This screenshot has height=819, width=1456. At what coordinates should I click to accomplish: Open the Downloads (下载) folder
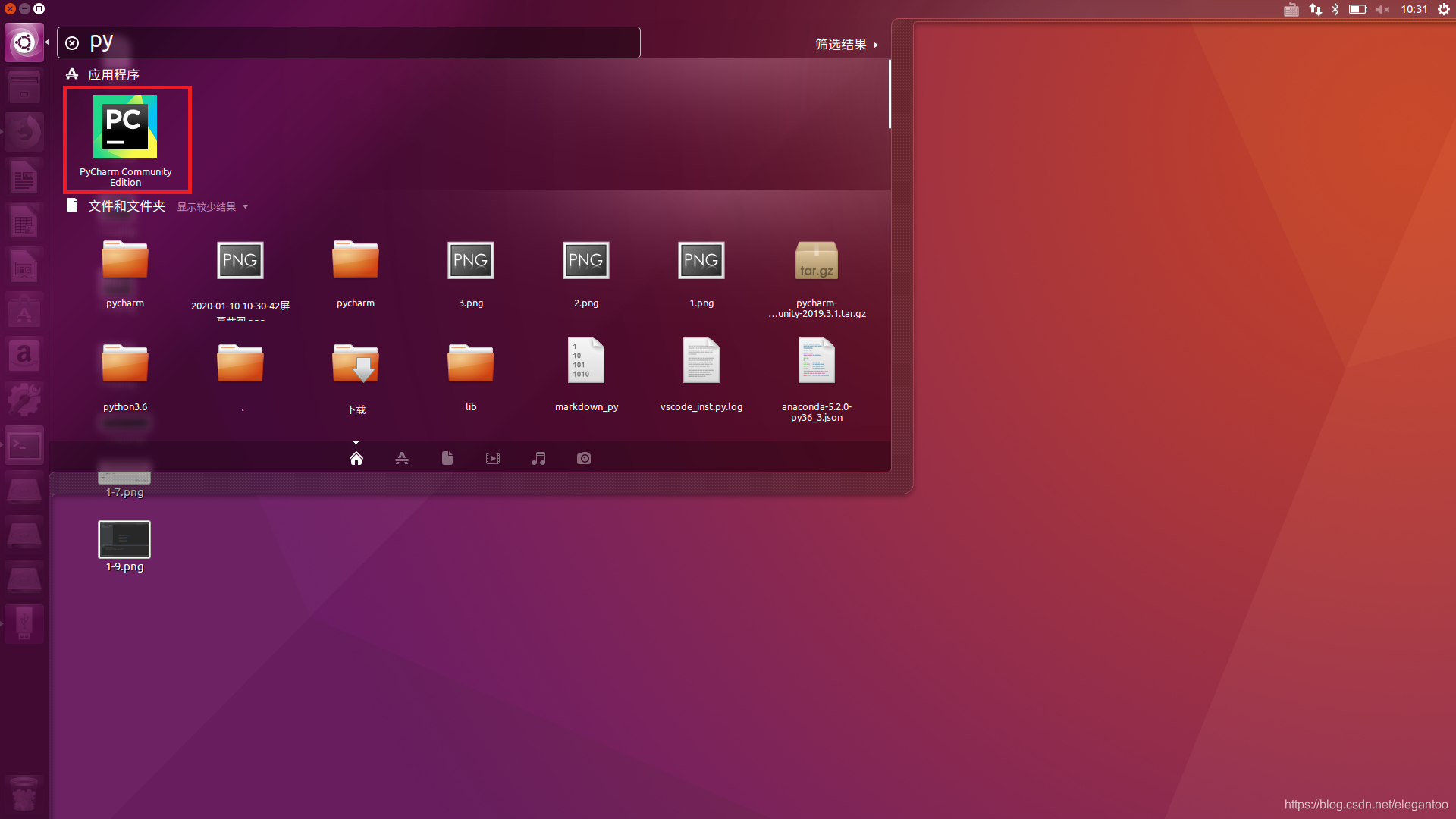(356, 378)
